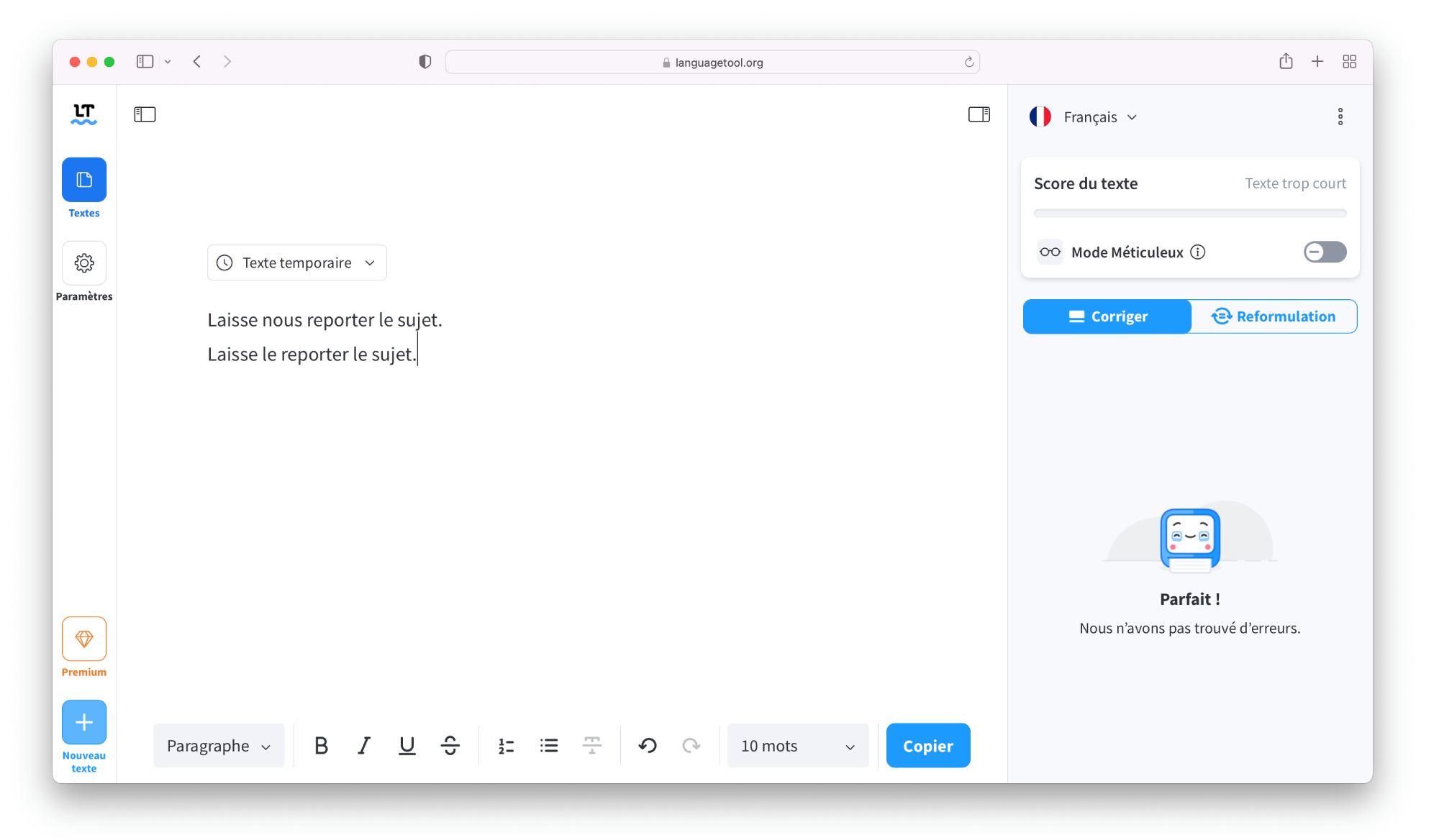
Task: Click the languagetool.org address bar
Action: [712, 63]
